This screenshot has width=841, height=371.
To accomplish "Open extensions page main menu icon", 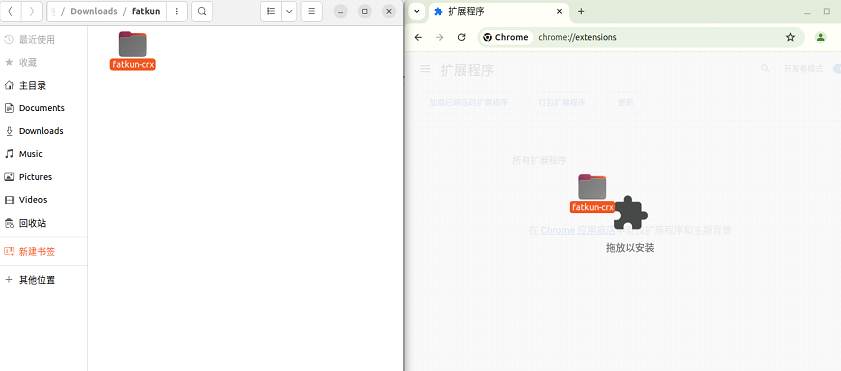I will point(425,69).
